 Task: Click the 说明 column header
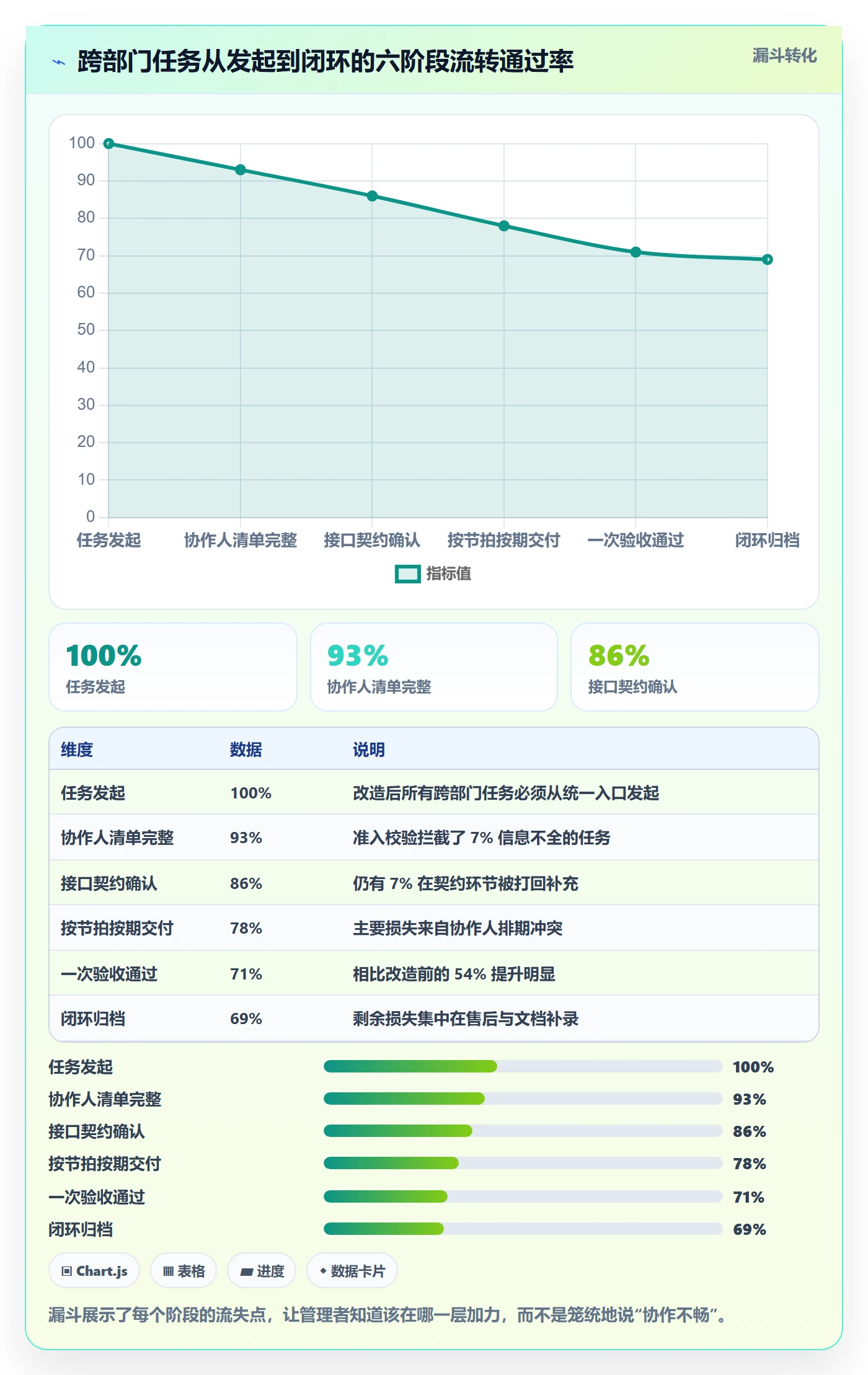369,749
